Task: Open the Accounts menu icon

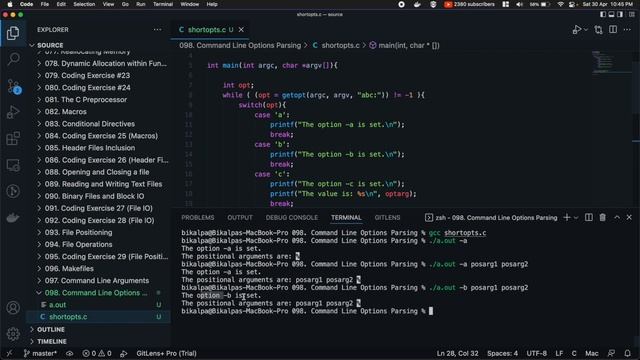Action: (13, 307)
